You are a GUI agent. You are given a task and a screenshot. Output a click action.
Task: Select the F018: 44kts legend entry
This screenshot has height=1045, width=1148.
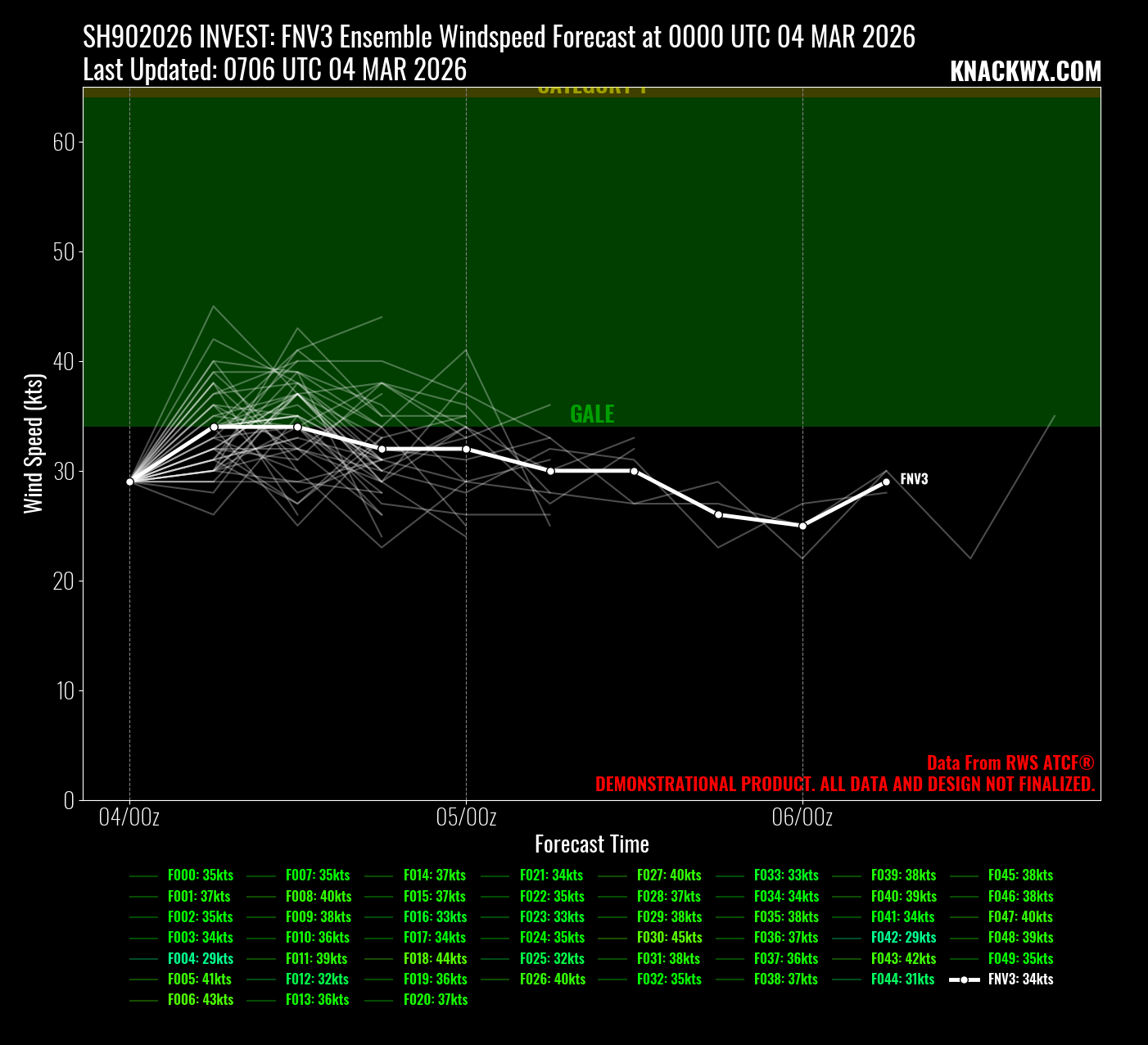[x=435, y=958]
